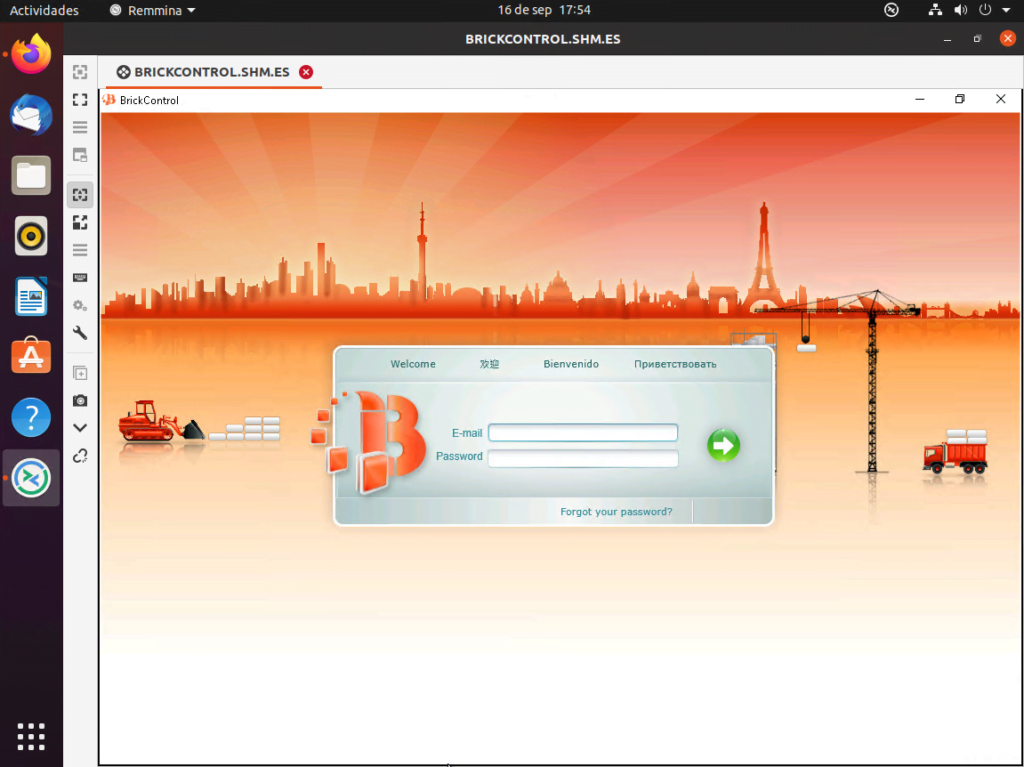The height and width of the screenshot is (767, 1024).
Task: Take a screenshot with the camera icon
Action: click(x=80, y=400)
